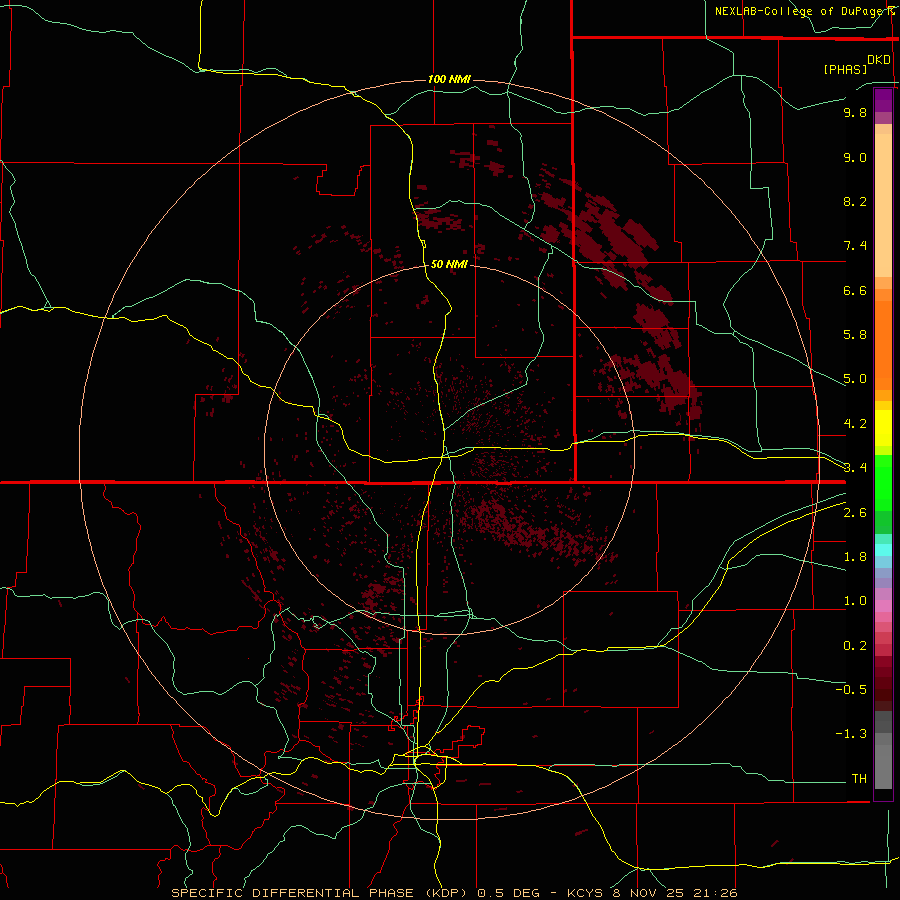900x900 pixels.
Task: Click the cyan band of the color bar
Action: coord(883,550)
